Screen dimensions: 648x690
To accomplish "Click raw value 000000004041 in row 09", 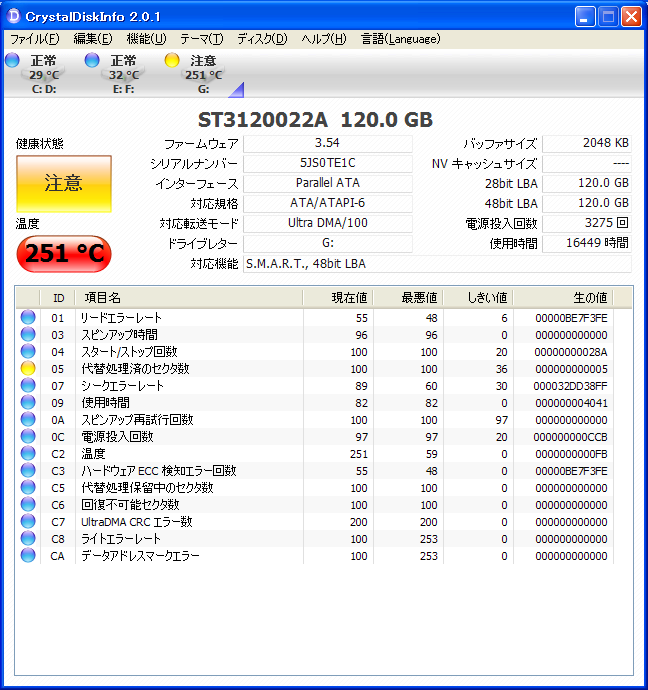I will coord(571,403).
